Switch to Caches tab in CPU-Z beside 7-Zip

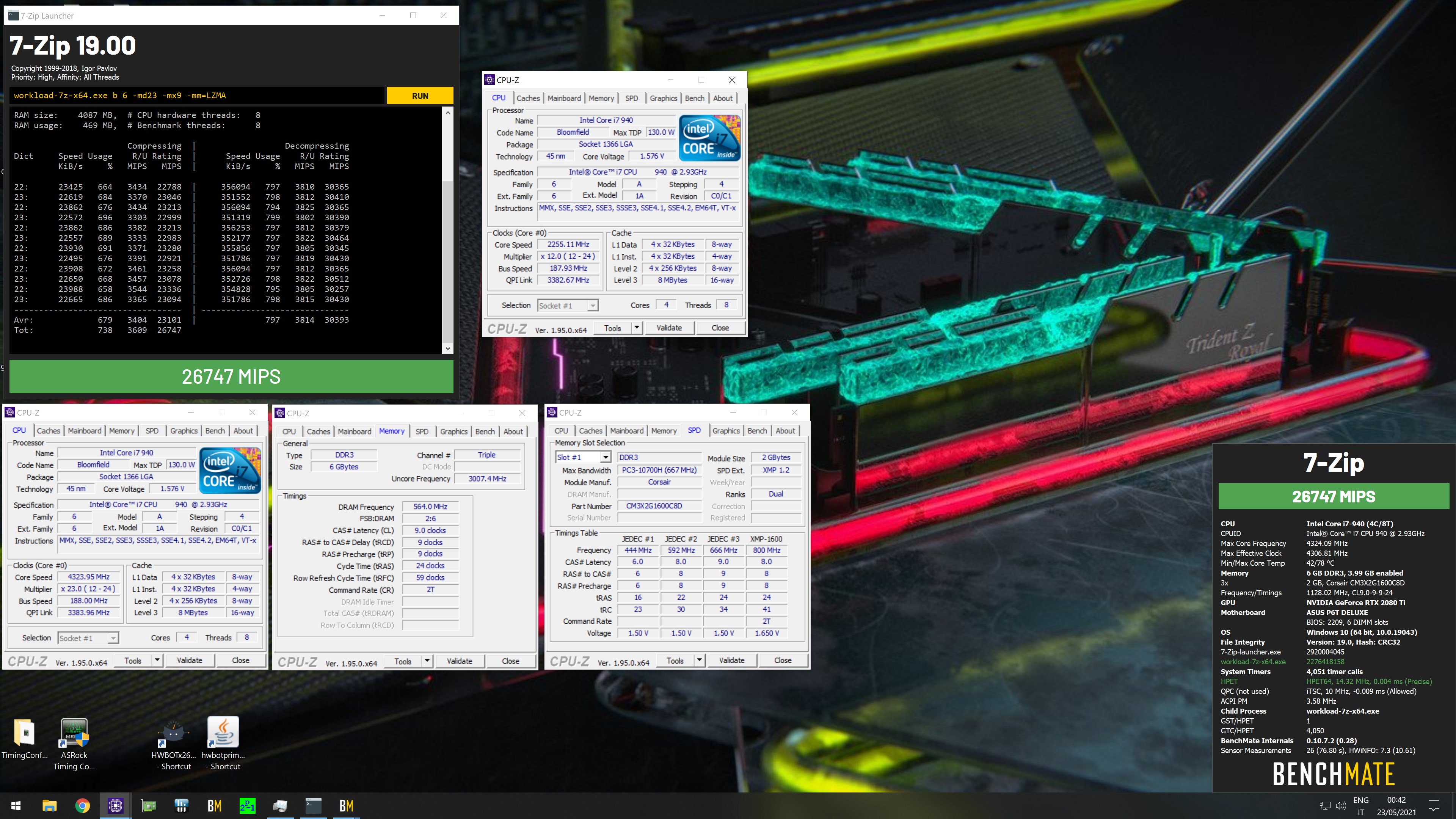pyautogui.click(x=528, y=98)
